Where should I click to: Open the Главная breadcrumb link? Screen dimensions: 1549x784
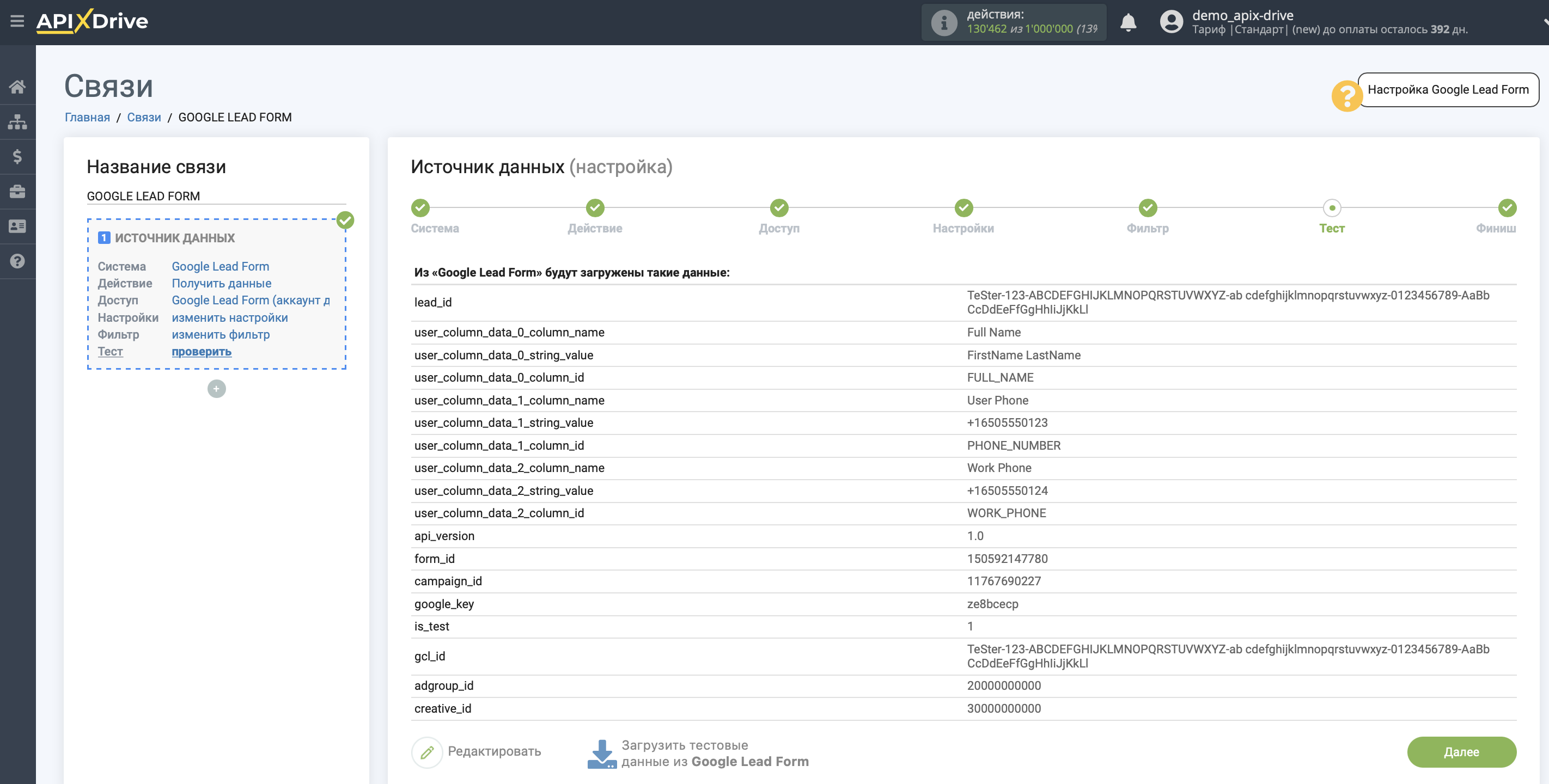pos(87,117)
